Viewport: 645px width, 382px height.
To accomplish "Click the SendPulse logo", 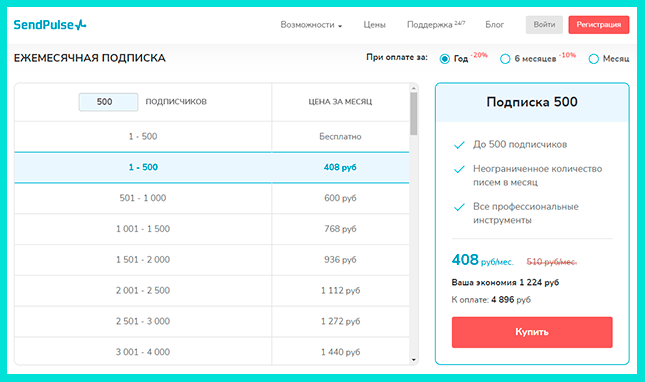I will 50,25.
